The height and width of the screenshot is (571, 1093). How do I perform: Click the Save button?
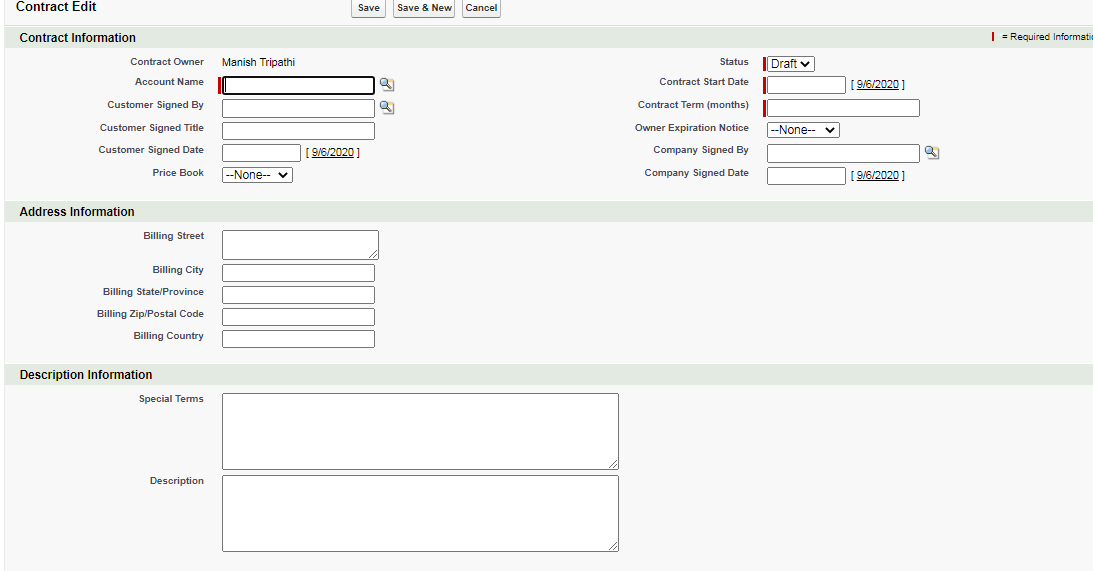tap(368, 8)
